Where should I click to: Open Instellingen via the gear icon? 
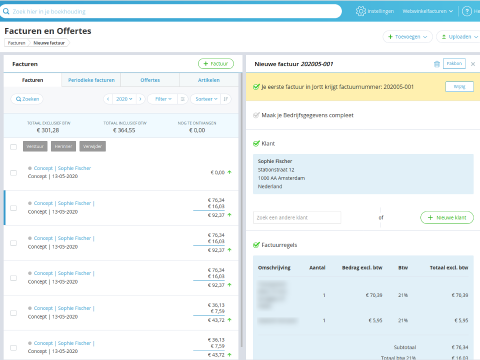coord(361,11)
